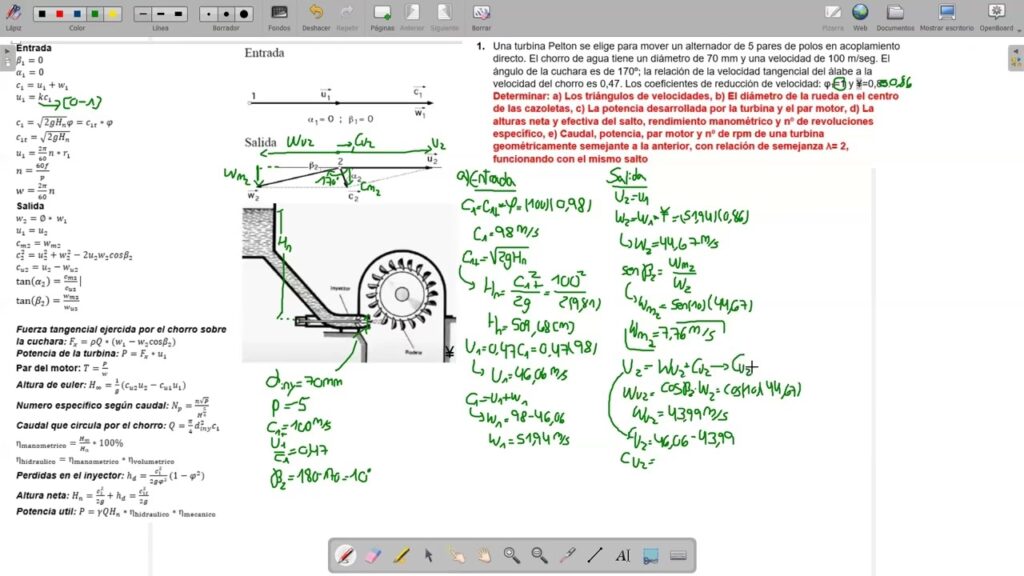Screen dimensions: 1024x576
Task: Switch to Documentos view
Action: coord(895,14)
